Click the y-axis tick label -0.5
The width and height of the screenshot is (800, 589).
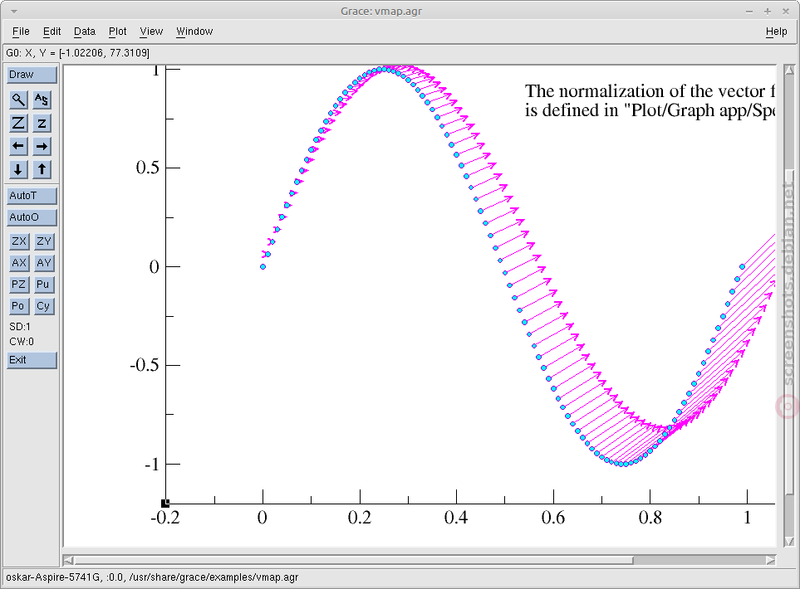(144, 365)
